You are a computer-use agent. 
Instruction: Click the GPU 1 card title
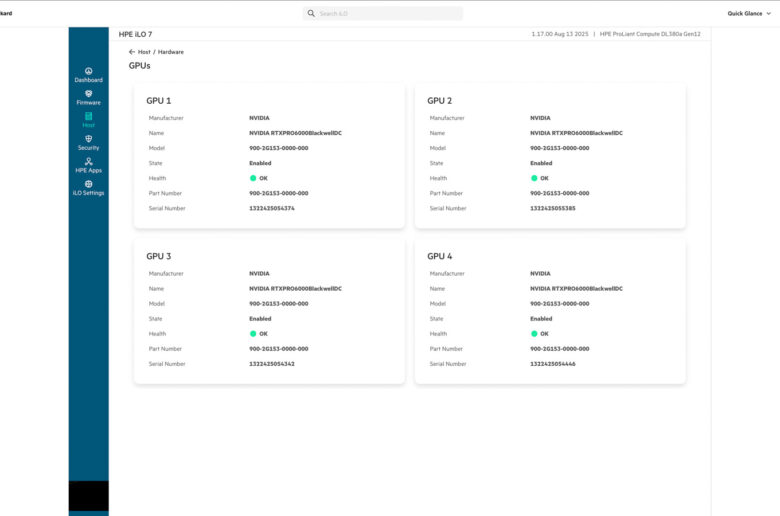[x=158, y=100]
